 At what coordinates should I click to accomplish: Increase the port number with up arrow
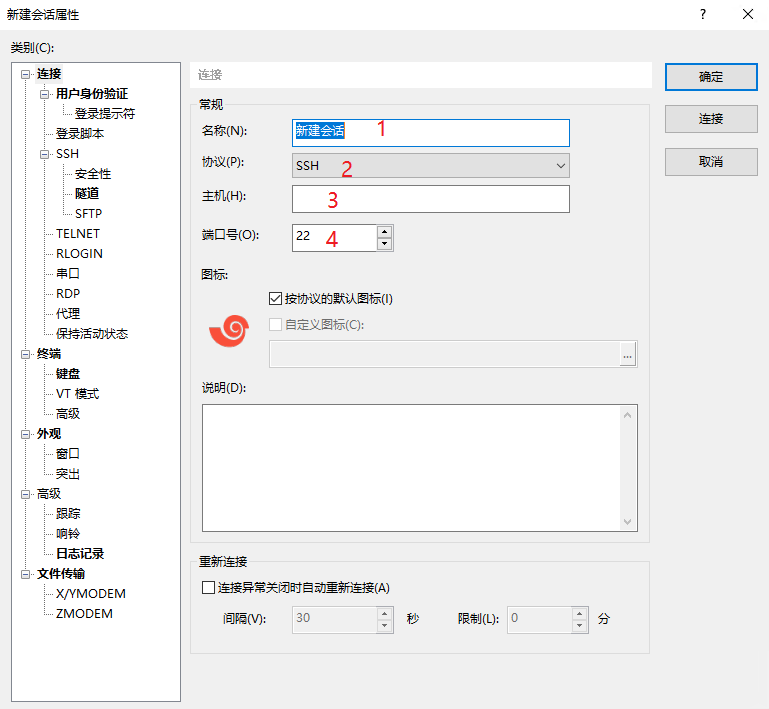tap(384, 231)
